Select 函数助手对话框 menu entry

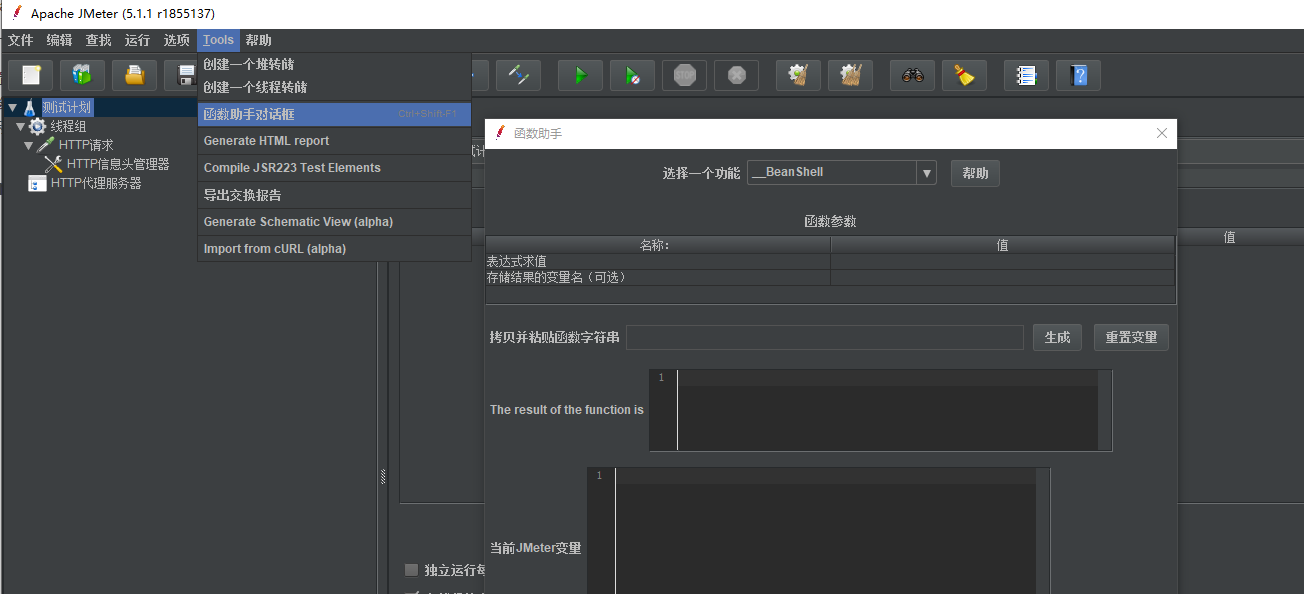pyautogui.click(x=334, y=114)
